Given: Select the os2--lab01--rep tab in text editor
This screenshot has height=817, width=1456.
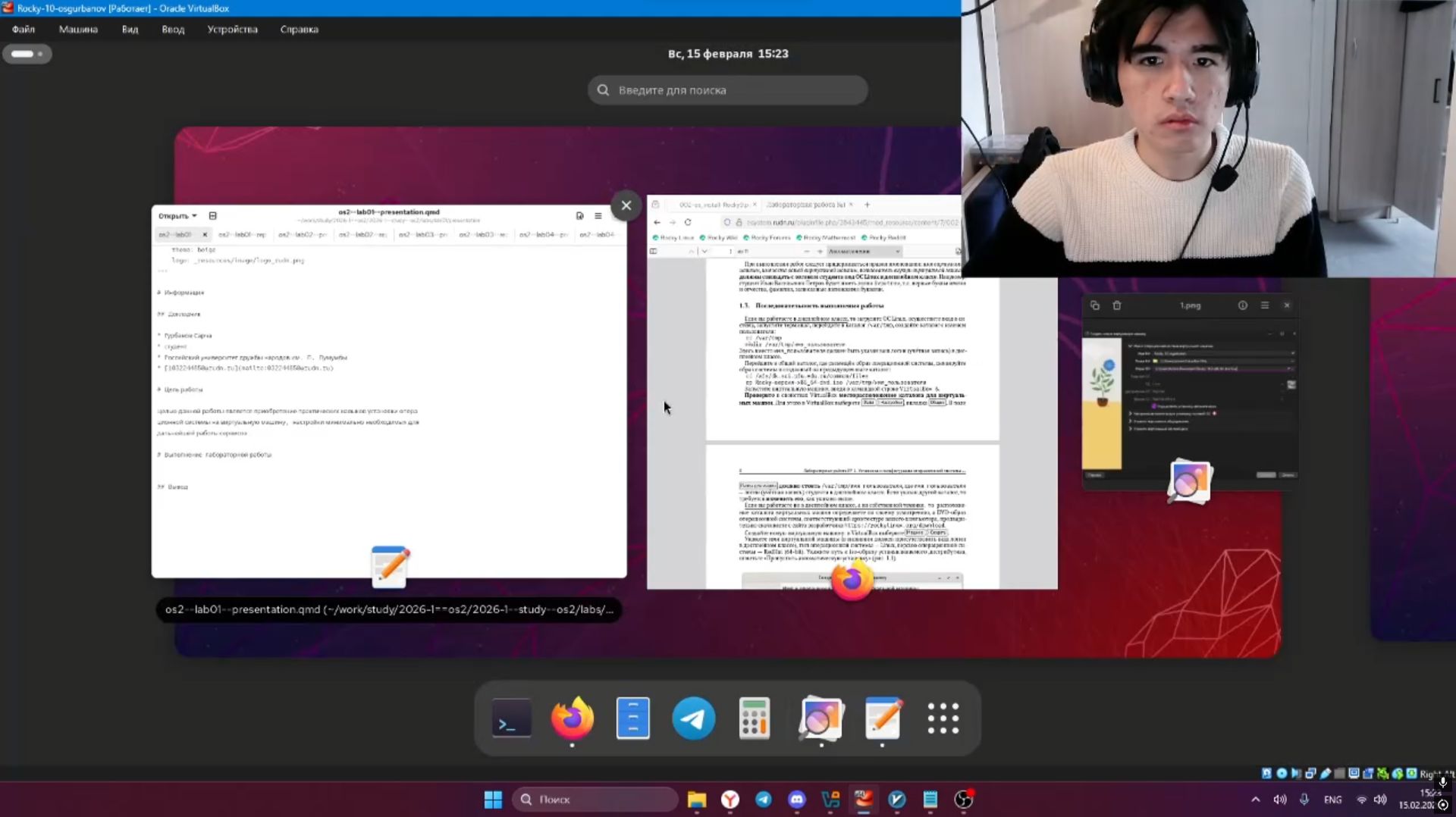Looking at the screenshot, I should point(243,235).
